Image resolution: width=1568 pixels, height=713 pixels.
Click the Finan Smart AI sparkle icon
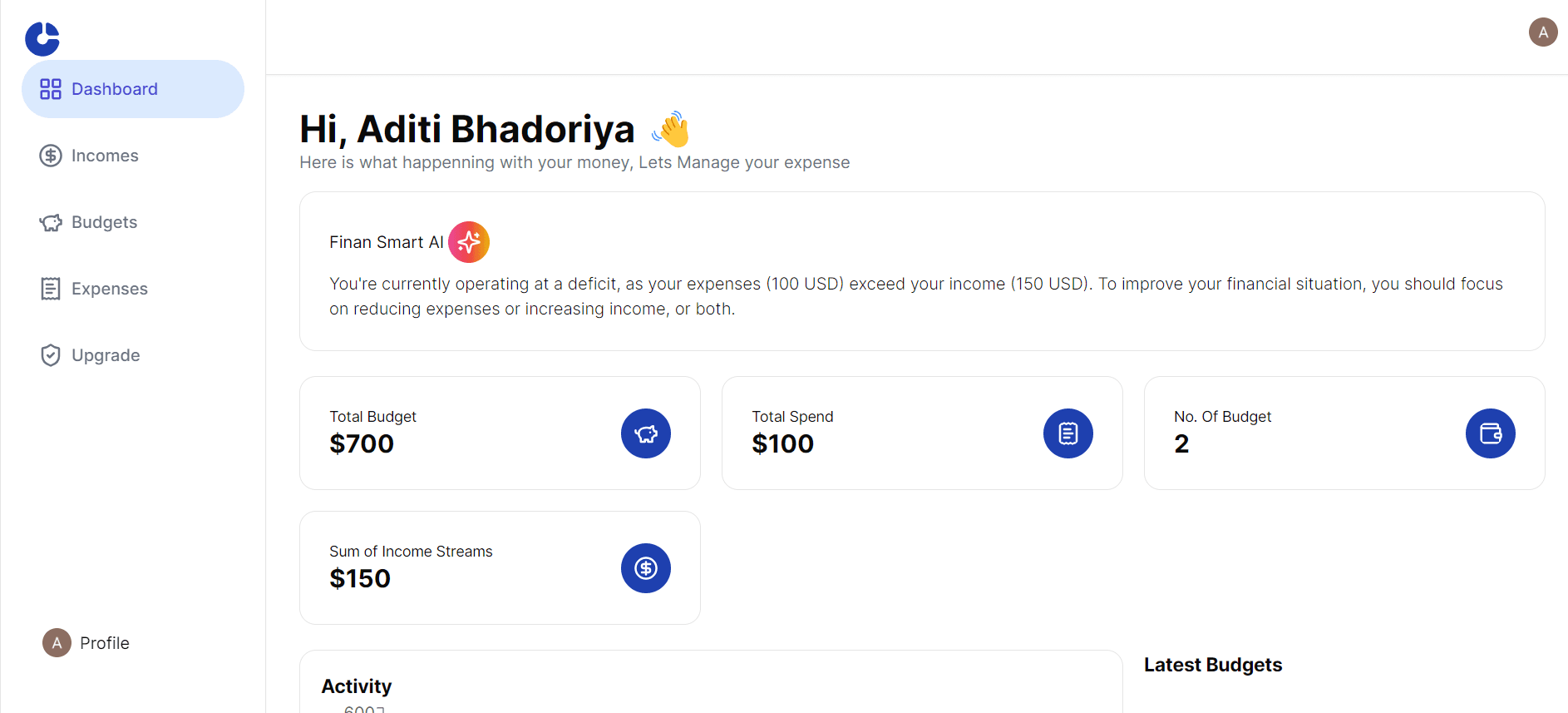point(469,242)
